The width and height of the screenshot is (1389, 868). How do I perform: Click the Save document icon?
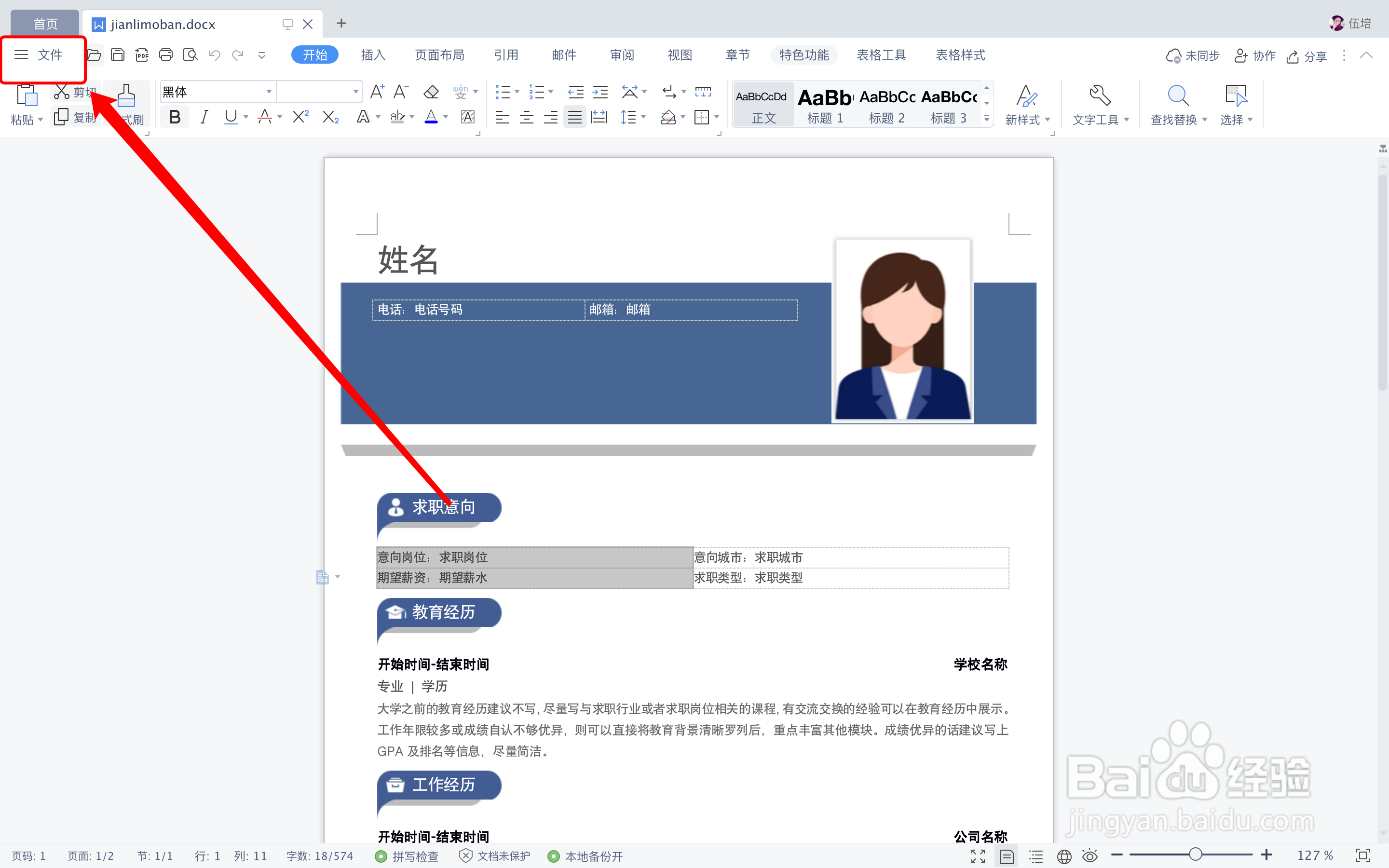118,55
